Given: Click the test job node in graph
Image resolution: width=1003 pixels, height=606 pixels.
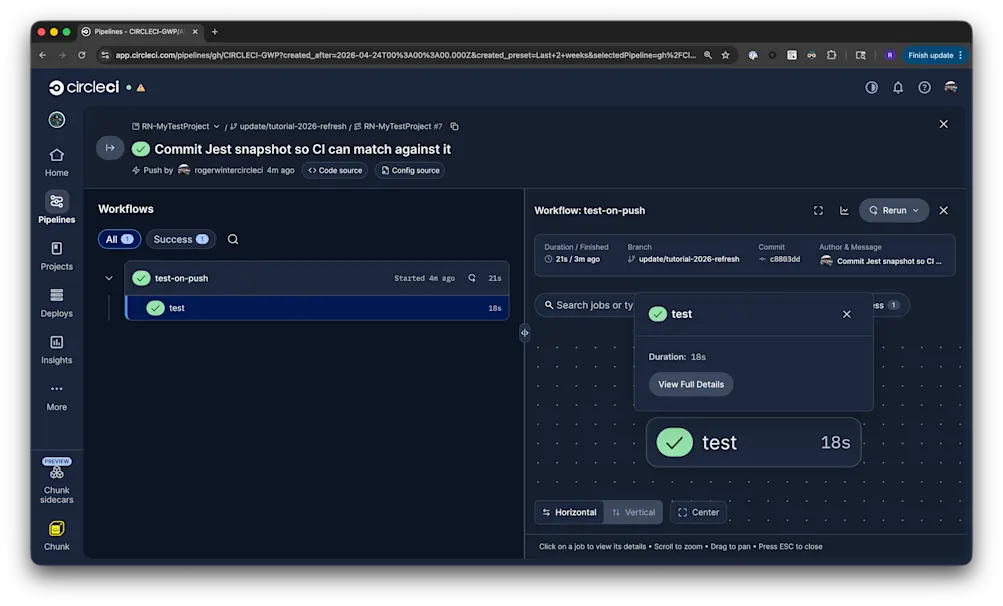Looking at the screenshot, I should (x=754, y=442).
